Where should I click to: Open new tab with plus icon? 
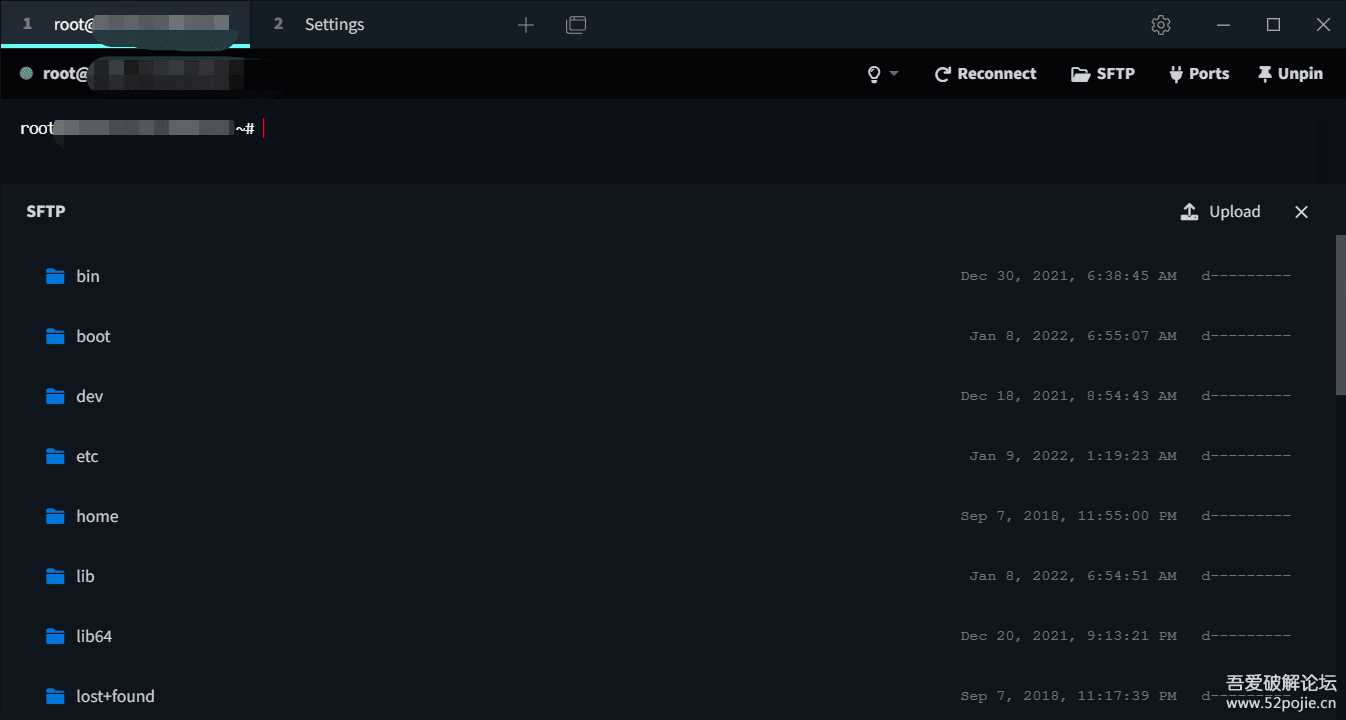[x=526, y=25]
